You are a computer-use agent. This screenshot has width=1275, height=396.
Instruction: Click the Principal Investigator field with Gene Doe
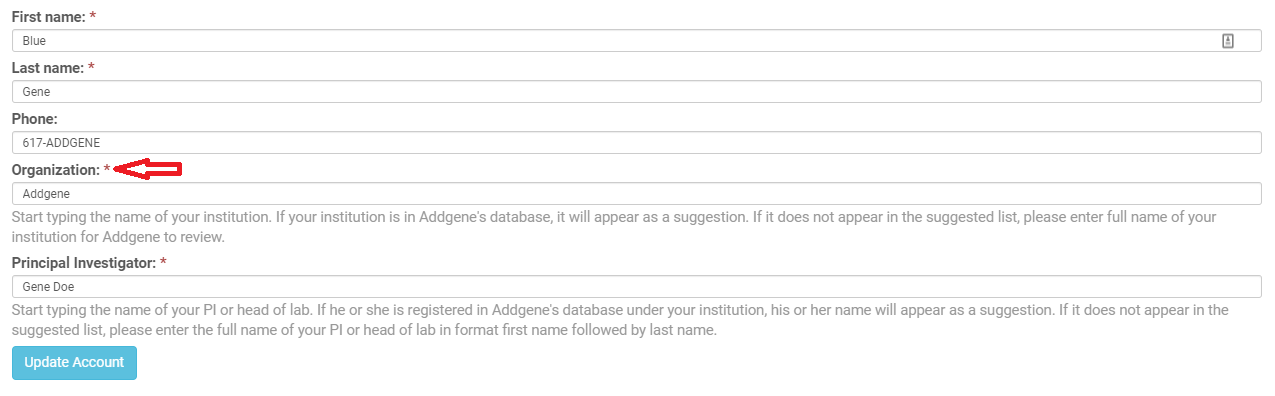pyautogui.click(x=637, y=287)
